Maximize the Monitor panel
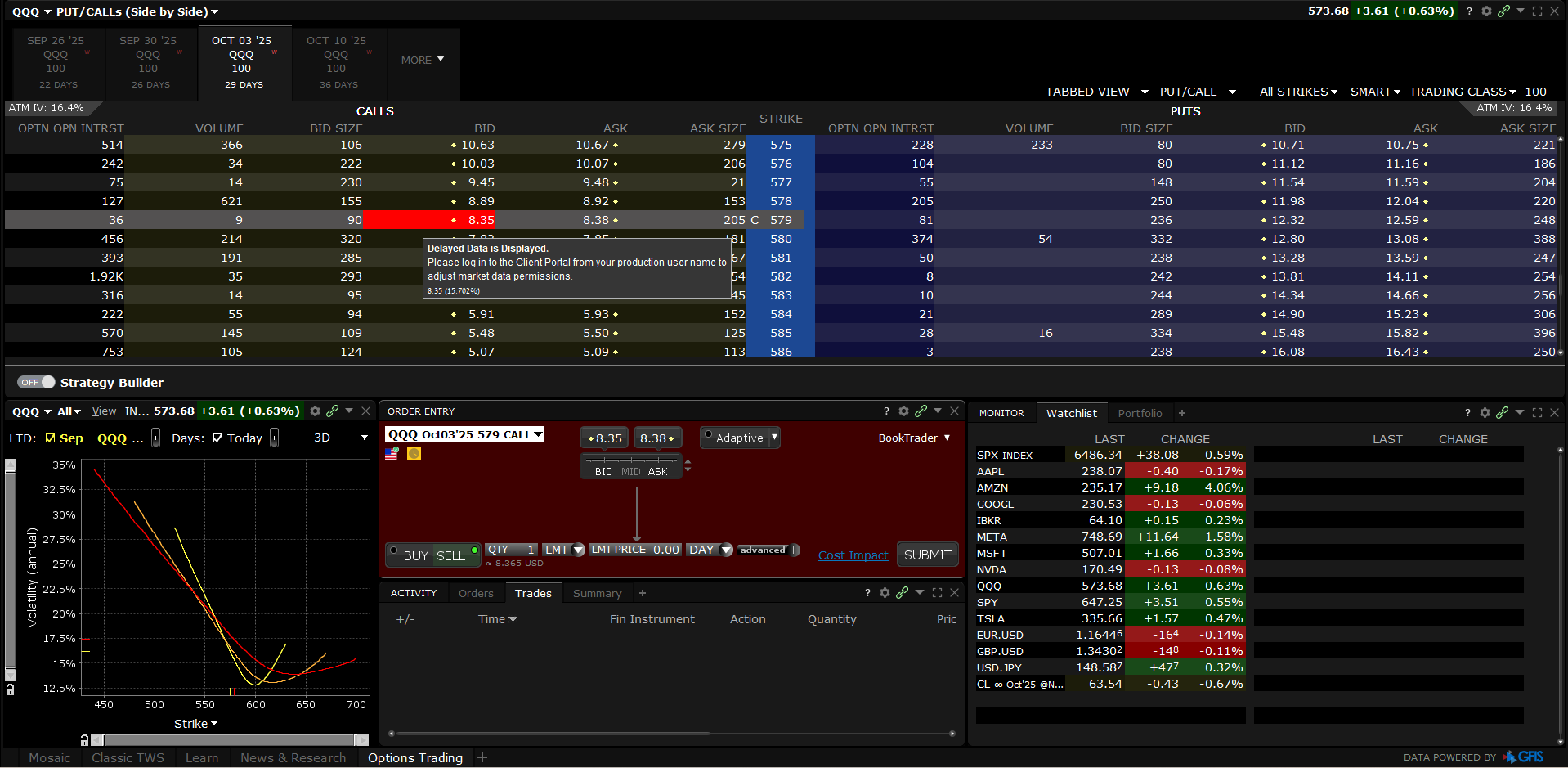Screen dimensions: 1568x768 point(1537,412)
